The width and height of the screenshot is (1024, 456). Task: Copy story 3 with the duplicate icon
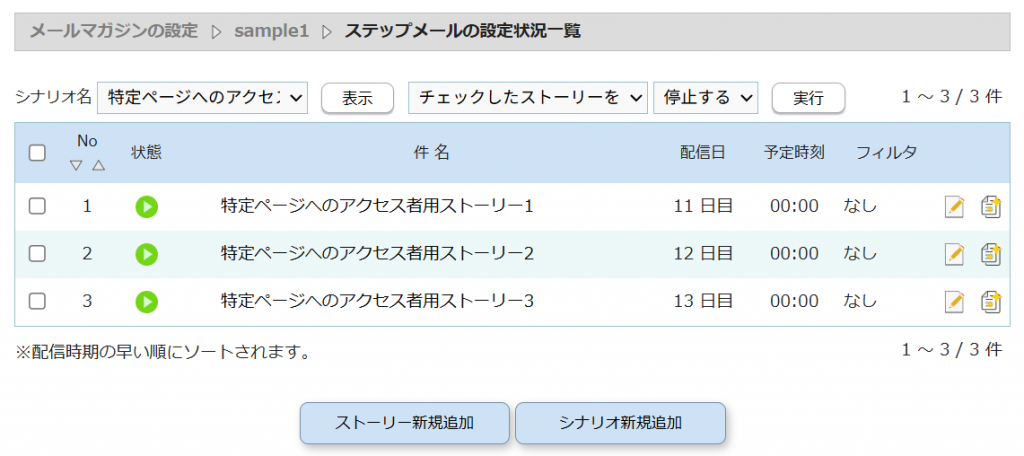[991, 301]
